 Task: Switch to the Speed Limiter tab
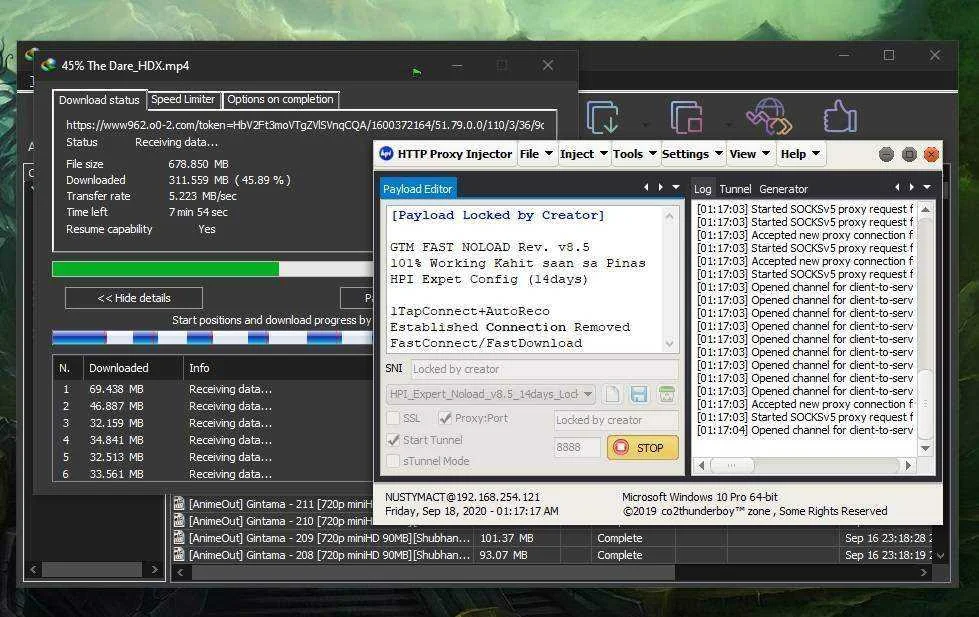pos(183,99)
